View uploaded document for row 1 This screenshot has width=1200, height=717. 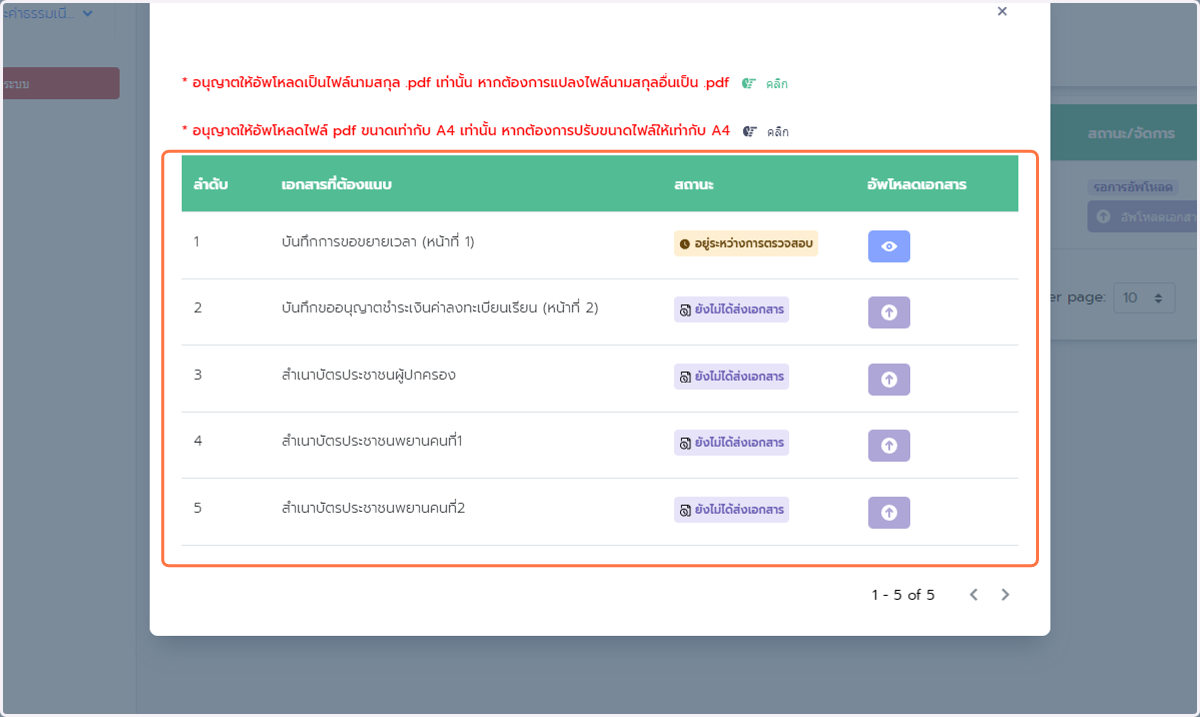(889, 246)
